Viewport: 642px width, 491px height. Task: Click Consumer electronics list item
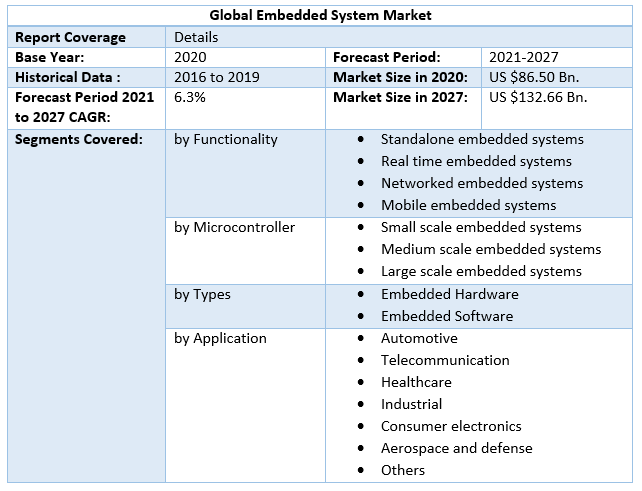(x=451, y=426)
